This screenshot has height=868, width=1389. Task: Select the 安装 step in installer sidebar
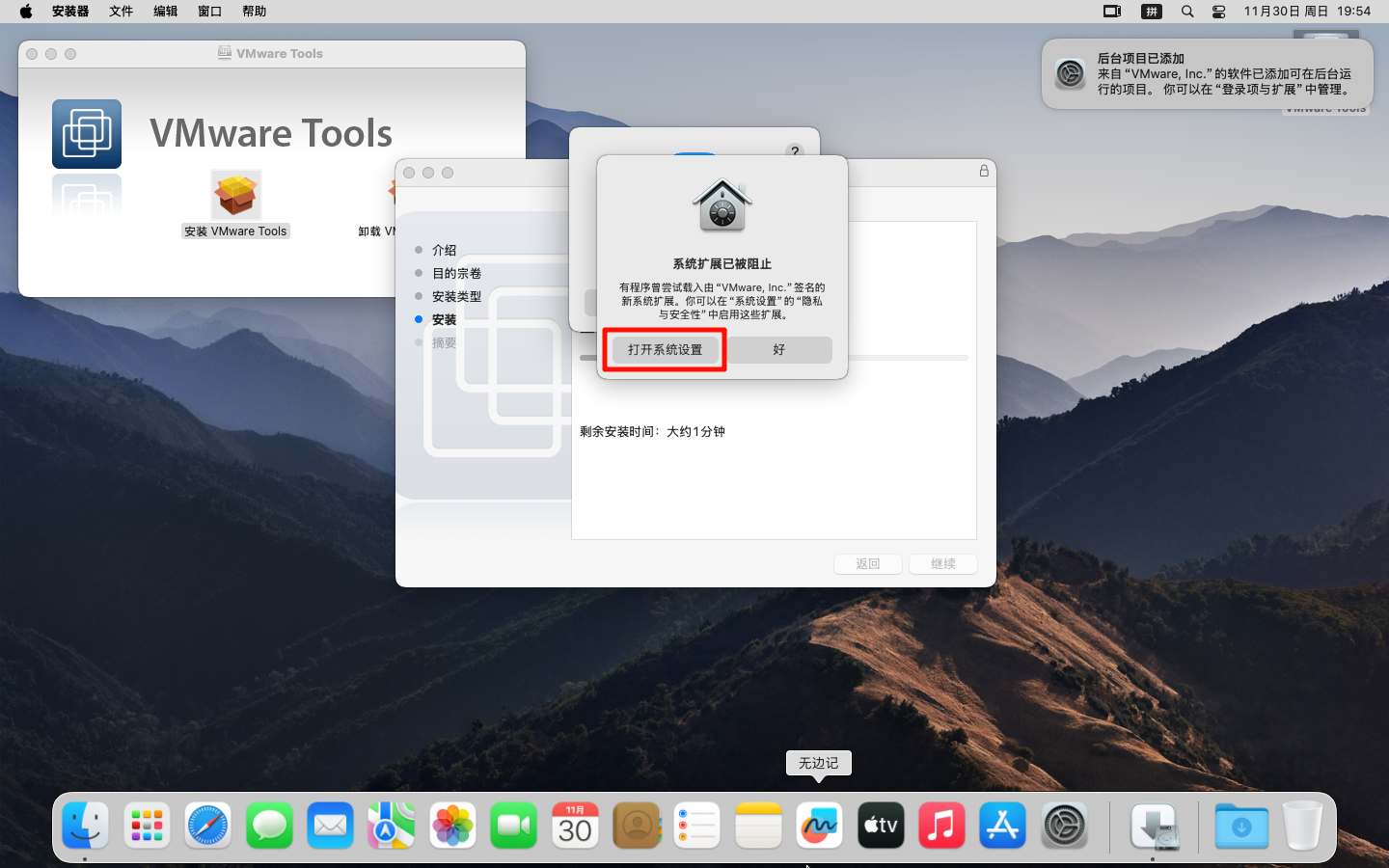click(444, 319)
